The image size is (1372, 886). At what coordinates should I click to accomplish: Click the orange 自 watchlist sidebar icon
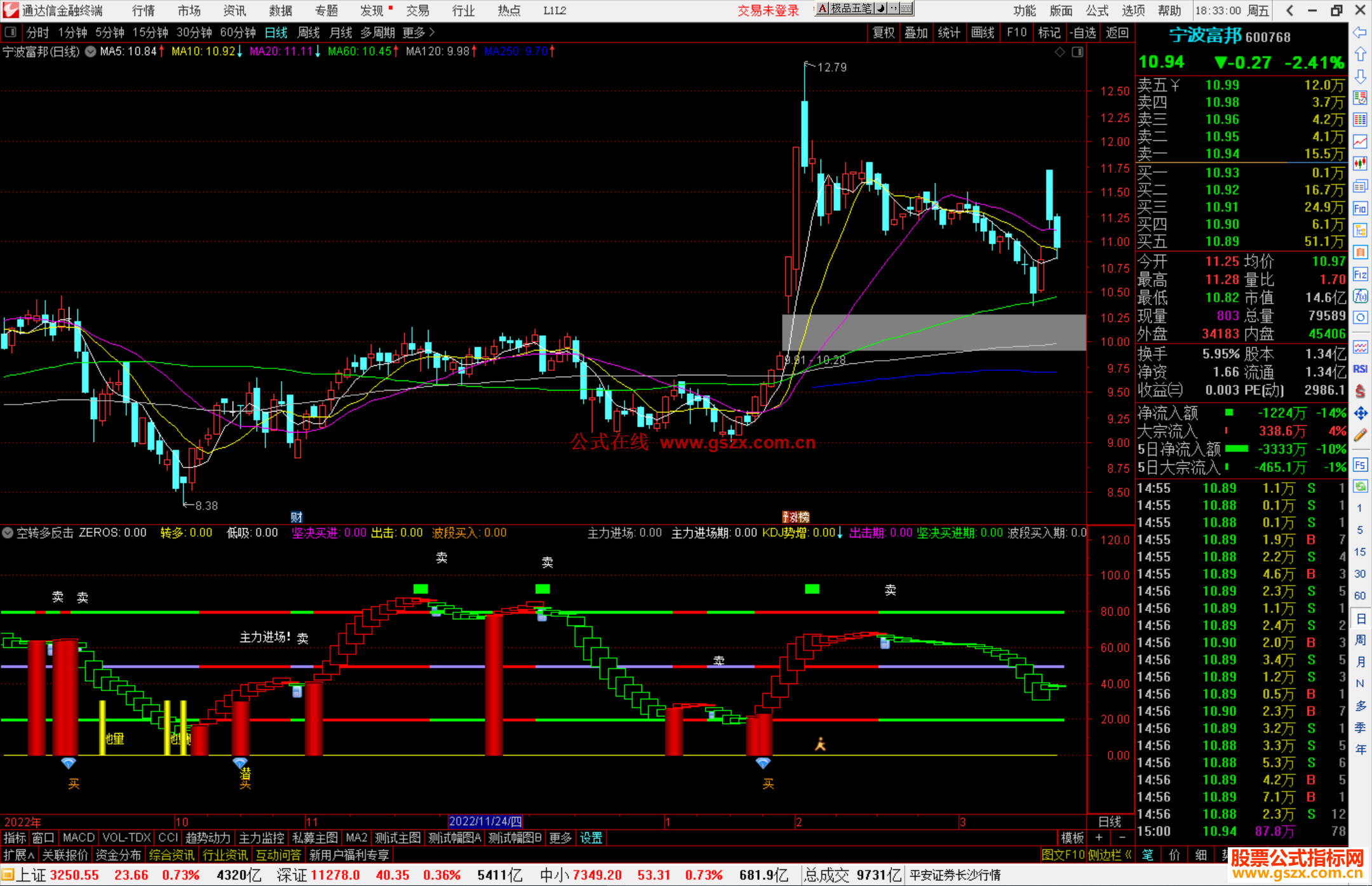pos(1360,252)
